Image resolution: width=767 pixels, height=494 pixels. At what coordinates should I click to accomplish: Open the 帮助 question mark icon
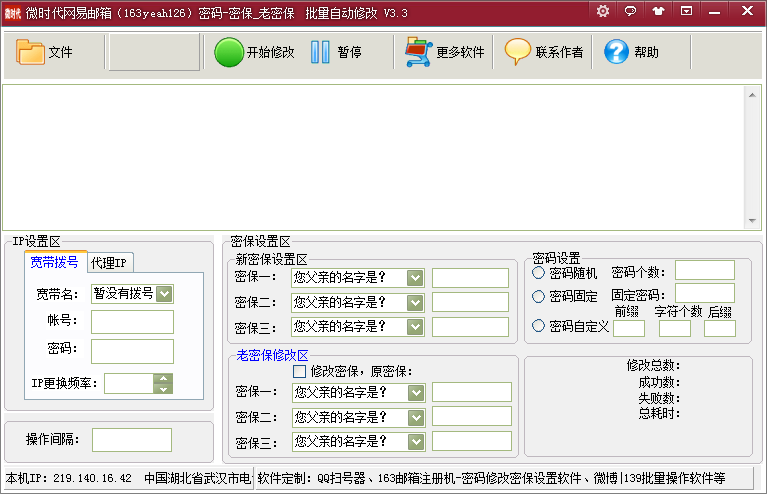pyautogui.click(x=616, y=53)
